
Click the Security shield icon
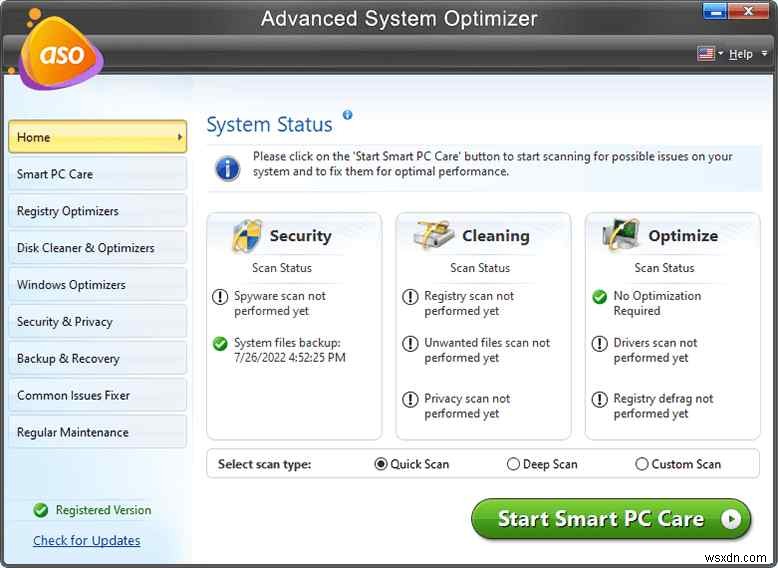click(247, 236)
